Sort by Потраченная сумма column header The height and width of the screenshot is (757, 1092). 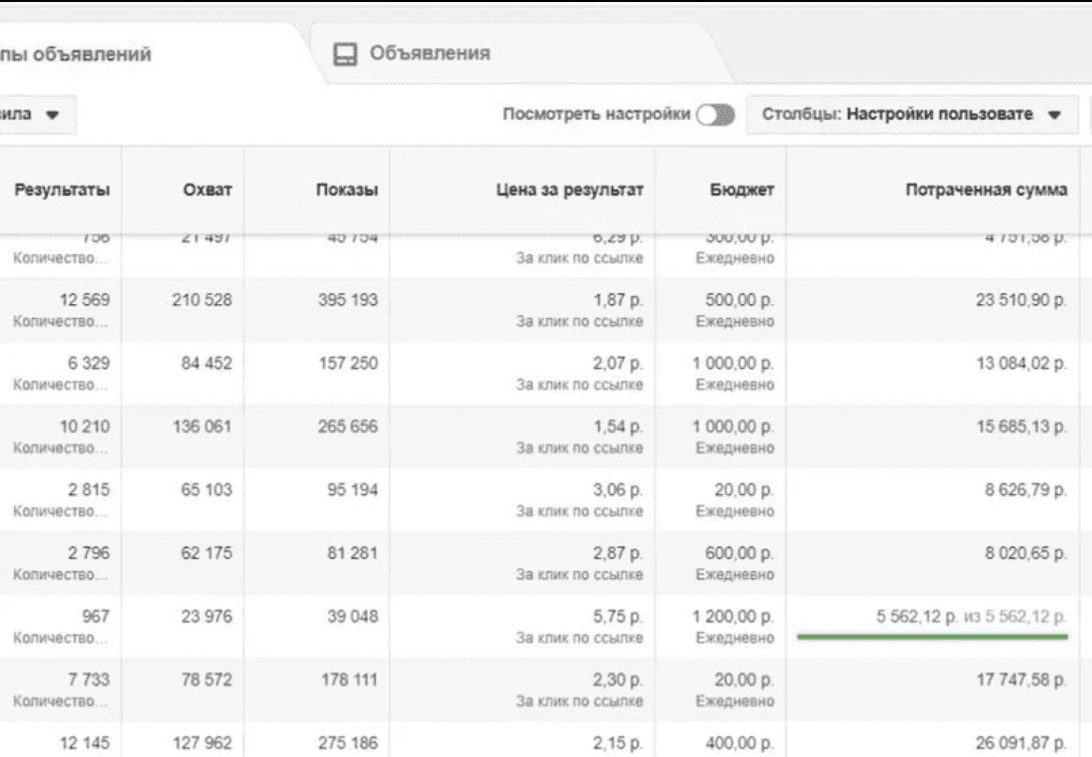(986, 190)
